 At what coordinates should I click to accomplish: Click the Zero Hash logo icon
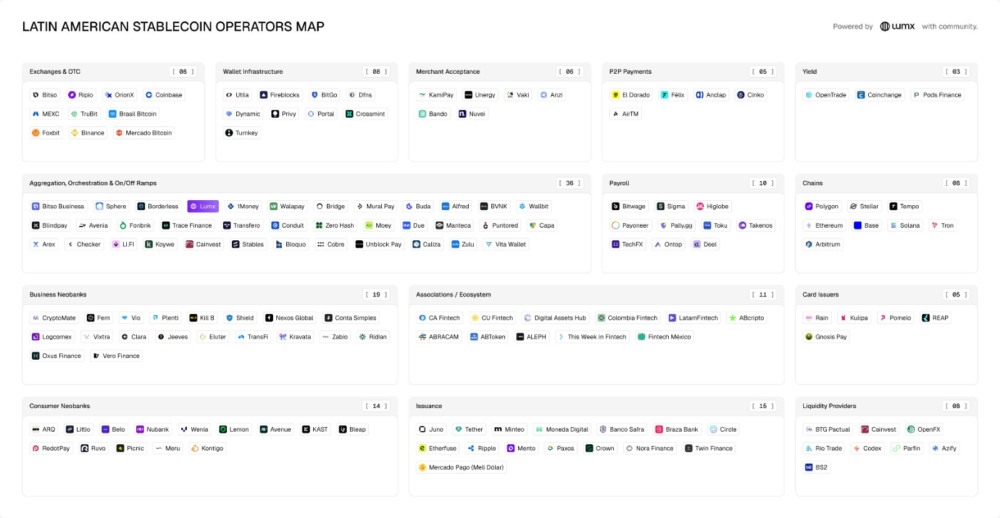[x=319, y=226]
